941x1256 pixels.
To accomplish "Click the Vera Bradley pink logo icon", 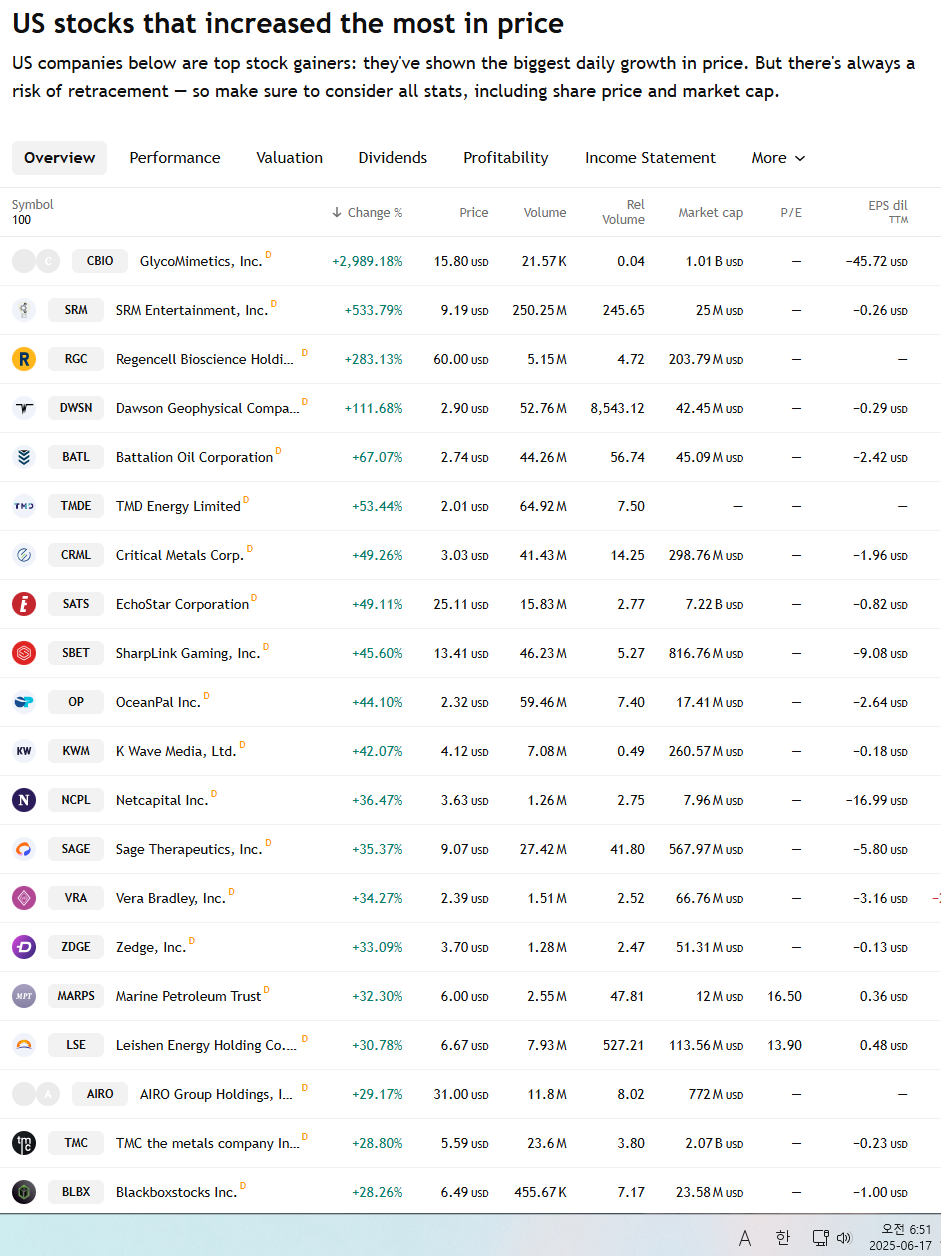I will [x=24, y=898].
